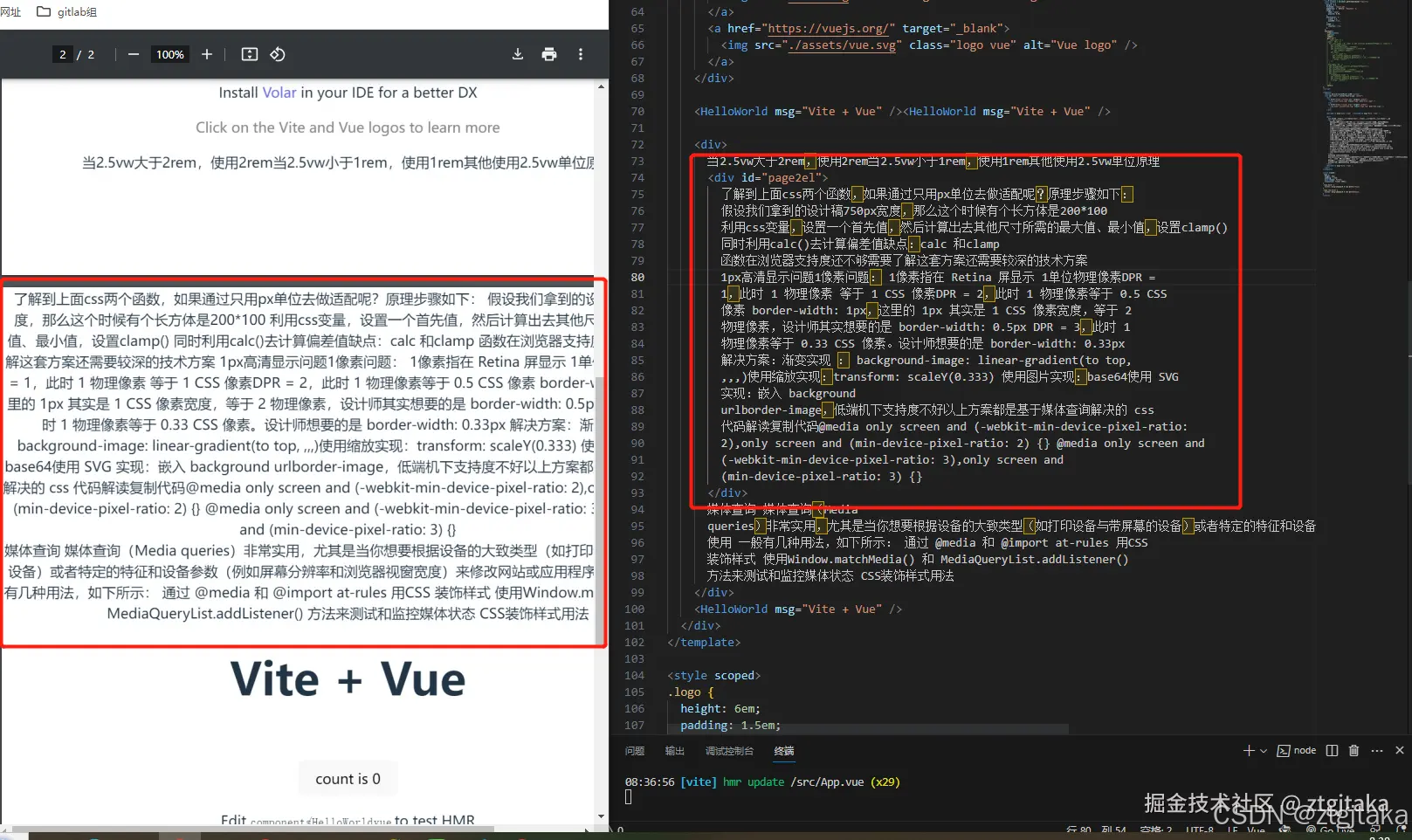Select the fit-to-page icon in PDF toolbar
This screenshot has height=840, width=1412.
click(x=249, y=53)
